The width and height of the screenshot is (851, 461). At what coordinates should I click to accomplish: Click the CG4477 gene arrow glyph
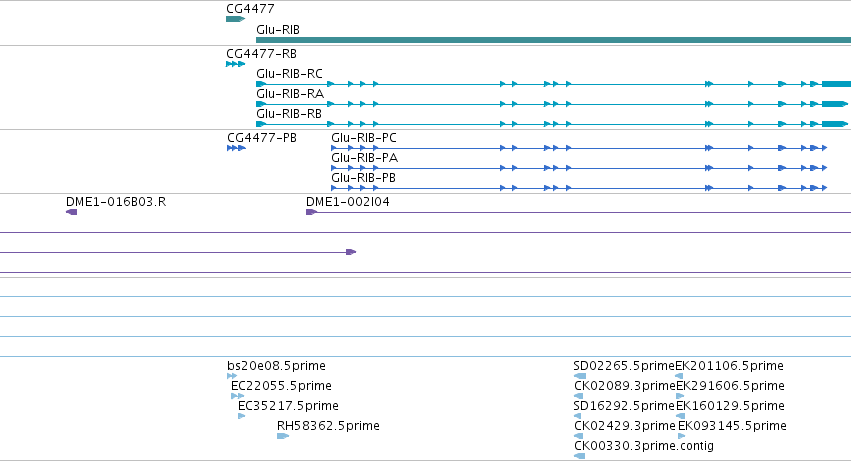point(236,19)
